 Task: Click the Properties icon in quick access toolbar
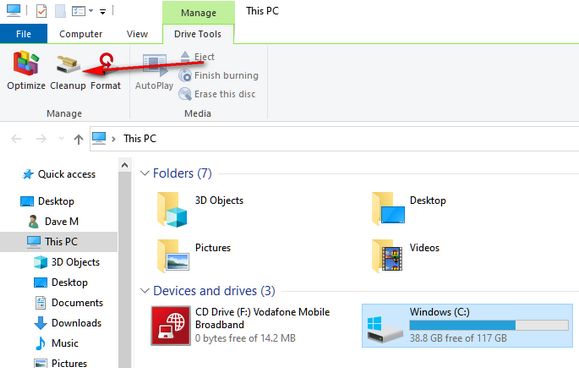coord(41,11)
